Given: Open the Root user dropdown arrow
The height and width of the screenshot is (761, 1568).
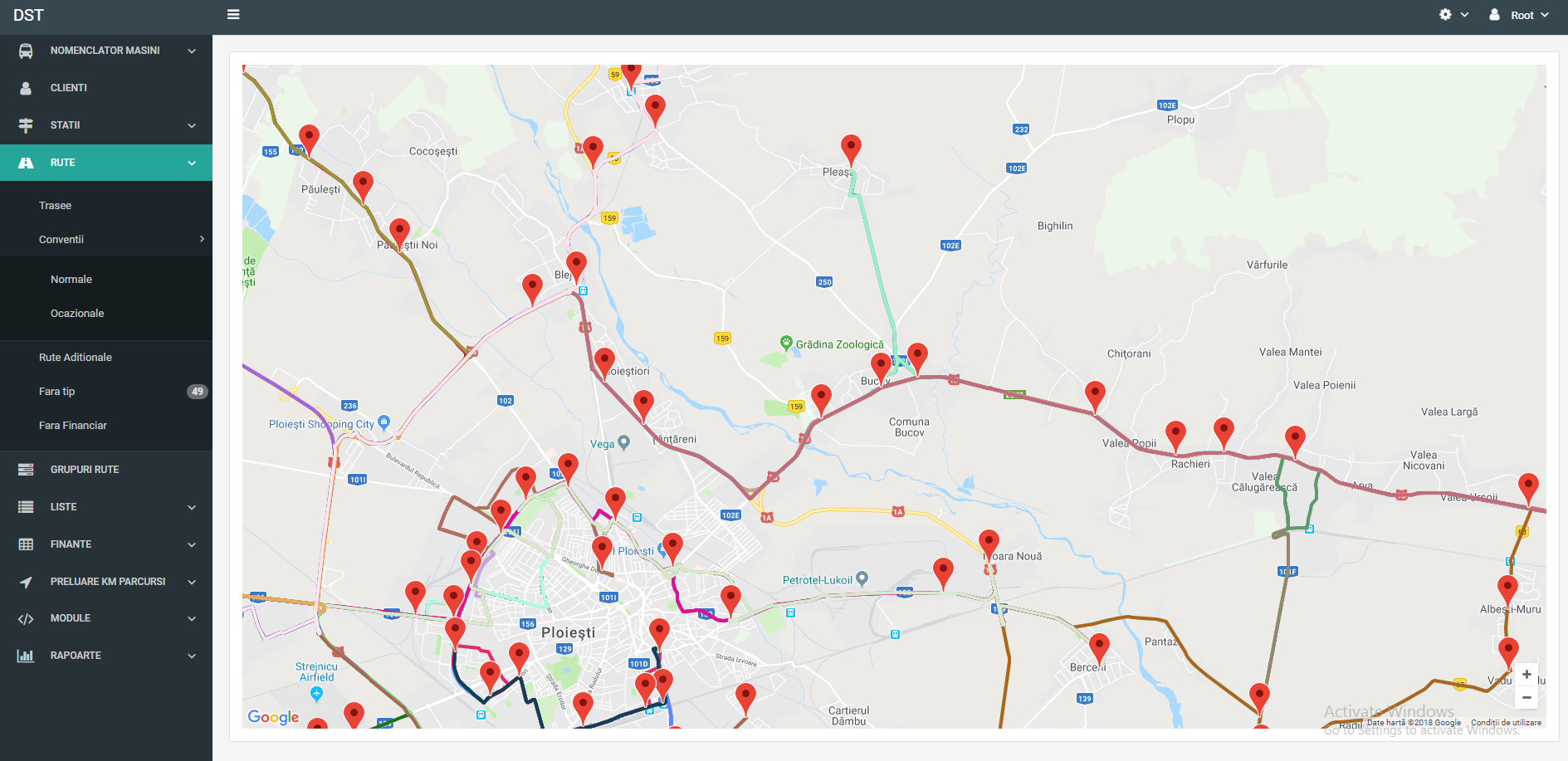Looking at the screenshot, I should (x=1545, y=15).
